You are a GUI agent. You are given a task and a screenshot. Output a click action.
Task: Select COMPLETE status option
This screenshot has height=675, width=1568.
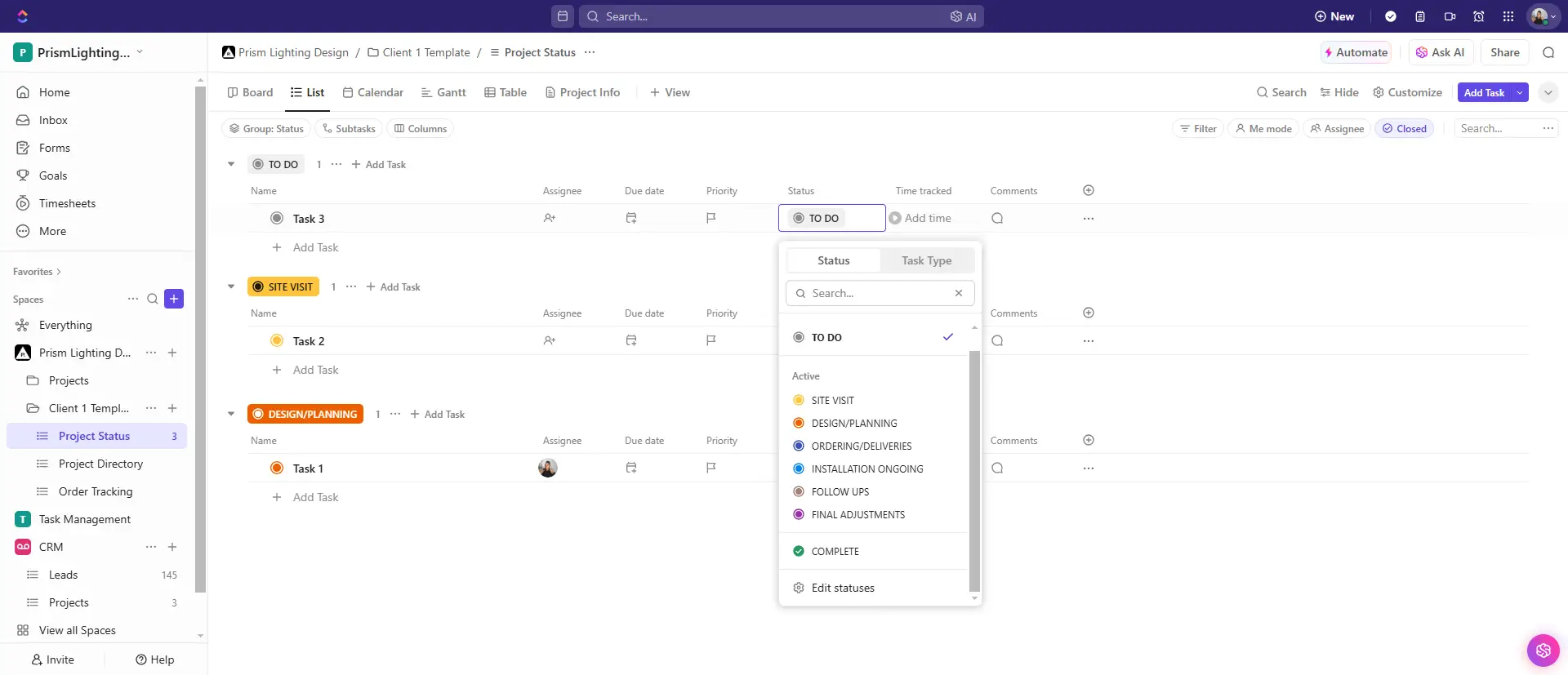(874, 551)
